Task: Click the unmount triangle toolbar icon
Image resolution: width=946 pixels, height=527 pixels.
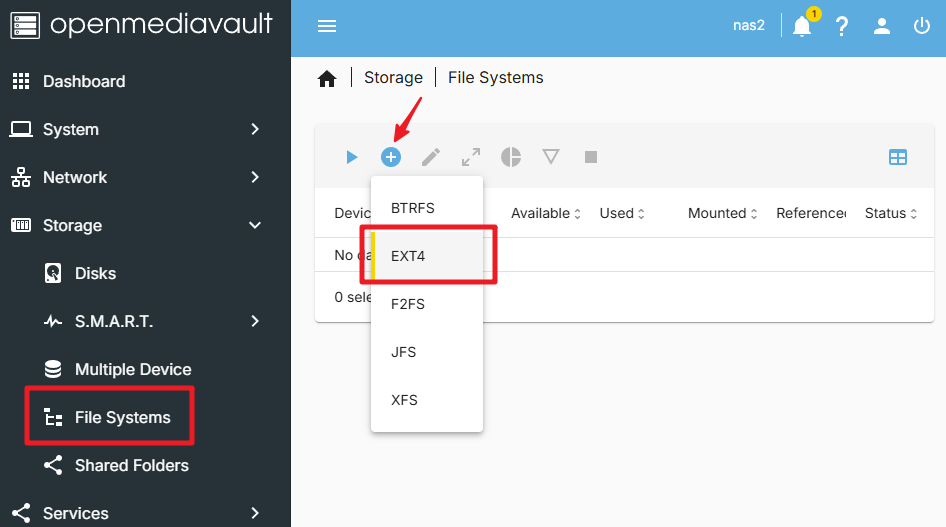Action: [551, 157]
